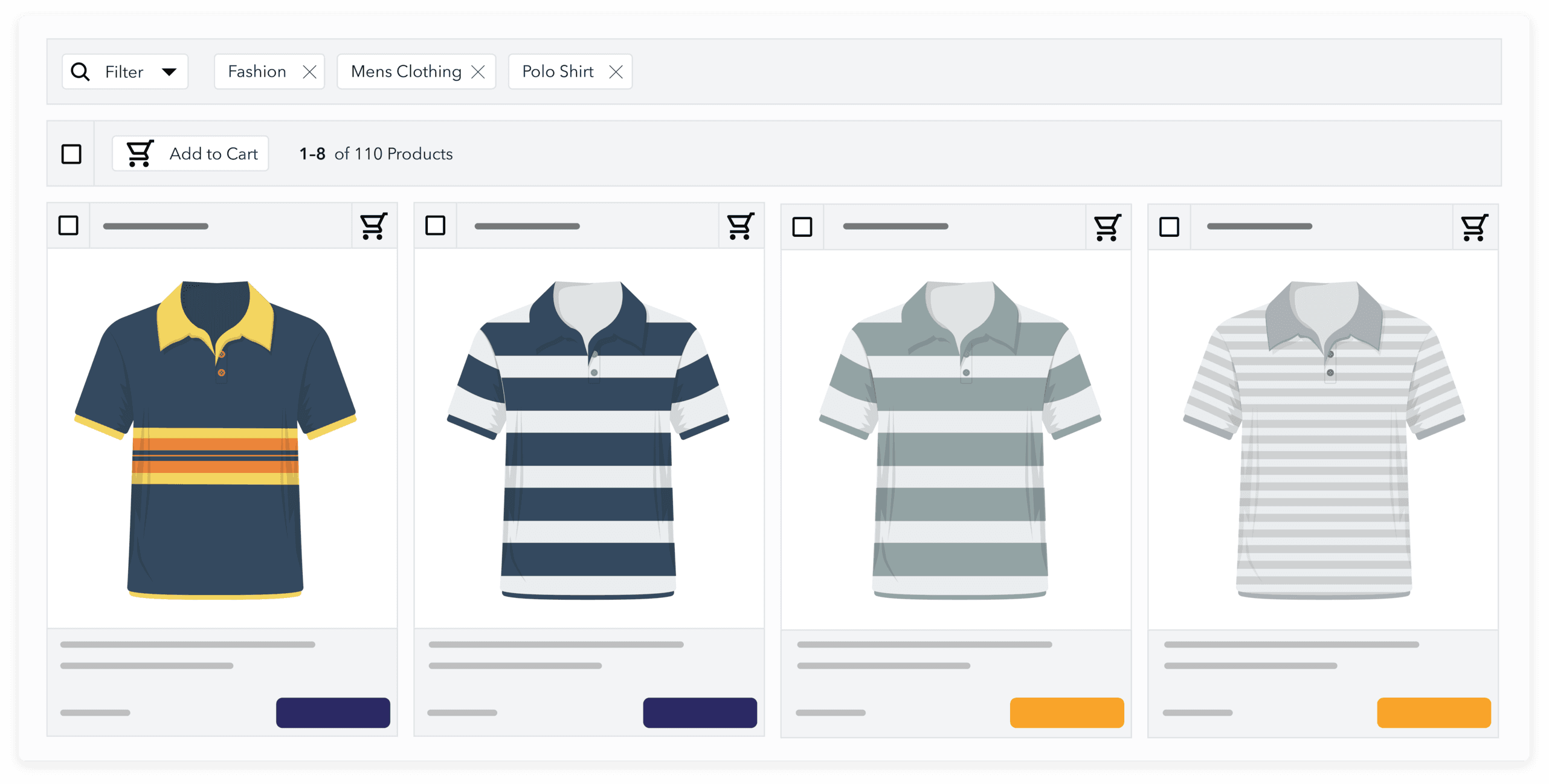Remove the Polo Shirt filter chip
The width and height of the screenshot is (1549, 784).
616,71
